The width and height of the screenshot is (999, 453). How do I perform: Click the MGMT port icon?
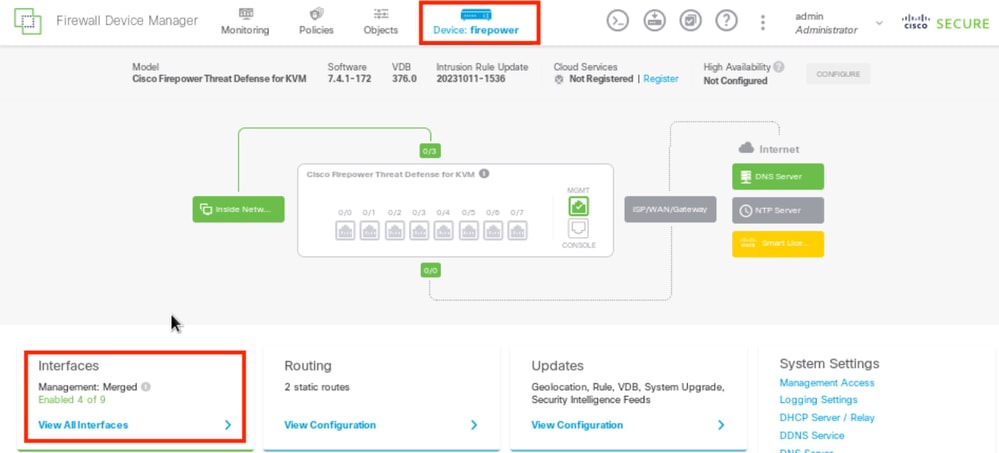coord(578,206)
